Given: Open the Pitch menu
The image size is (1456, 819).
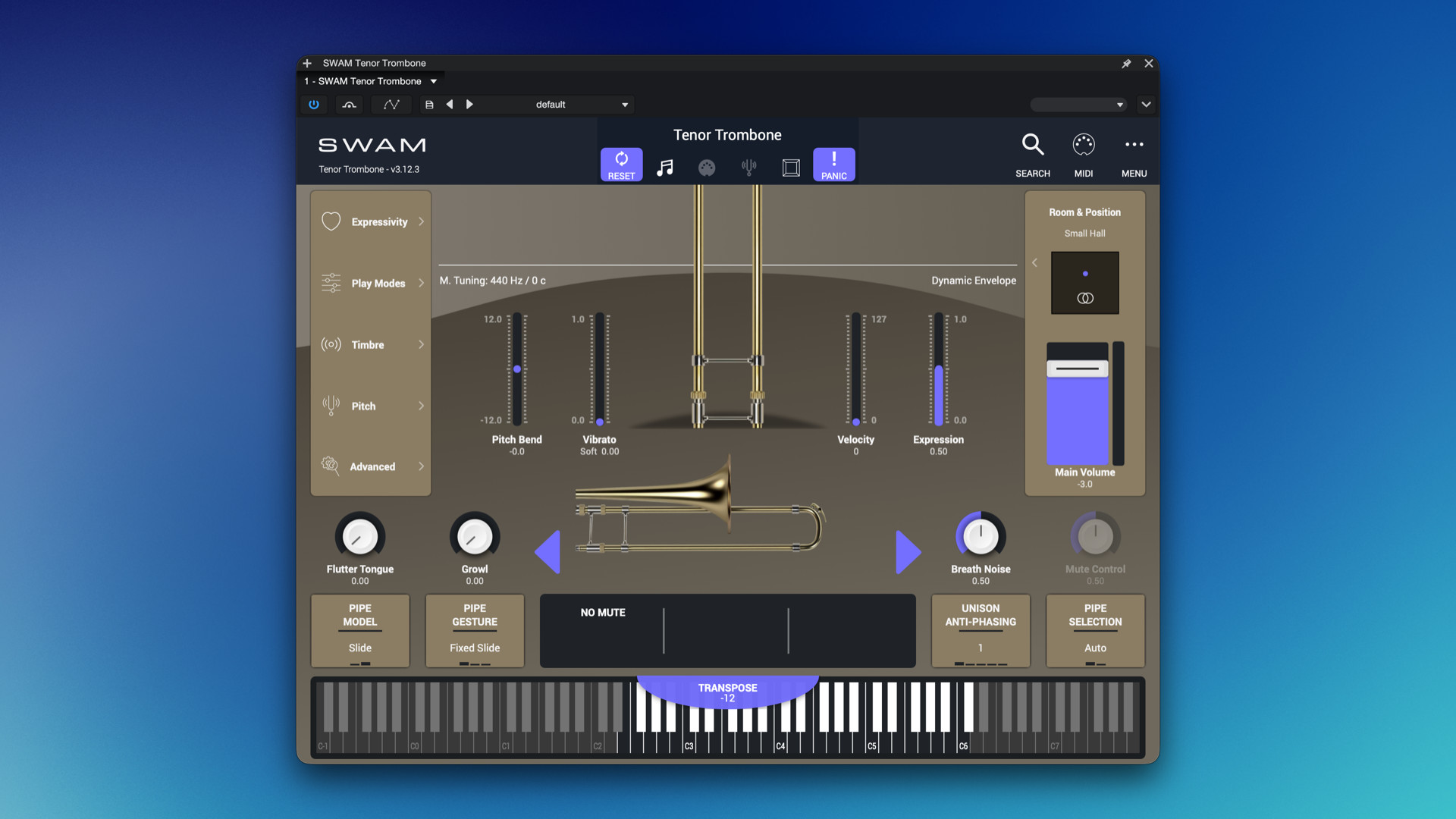Looking at the screenshot, I should (x=372, y=406).
